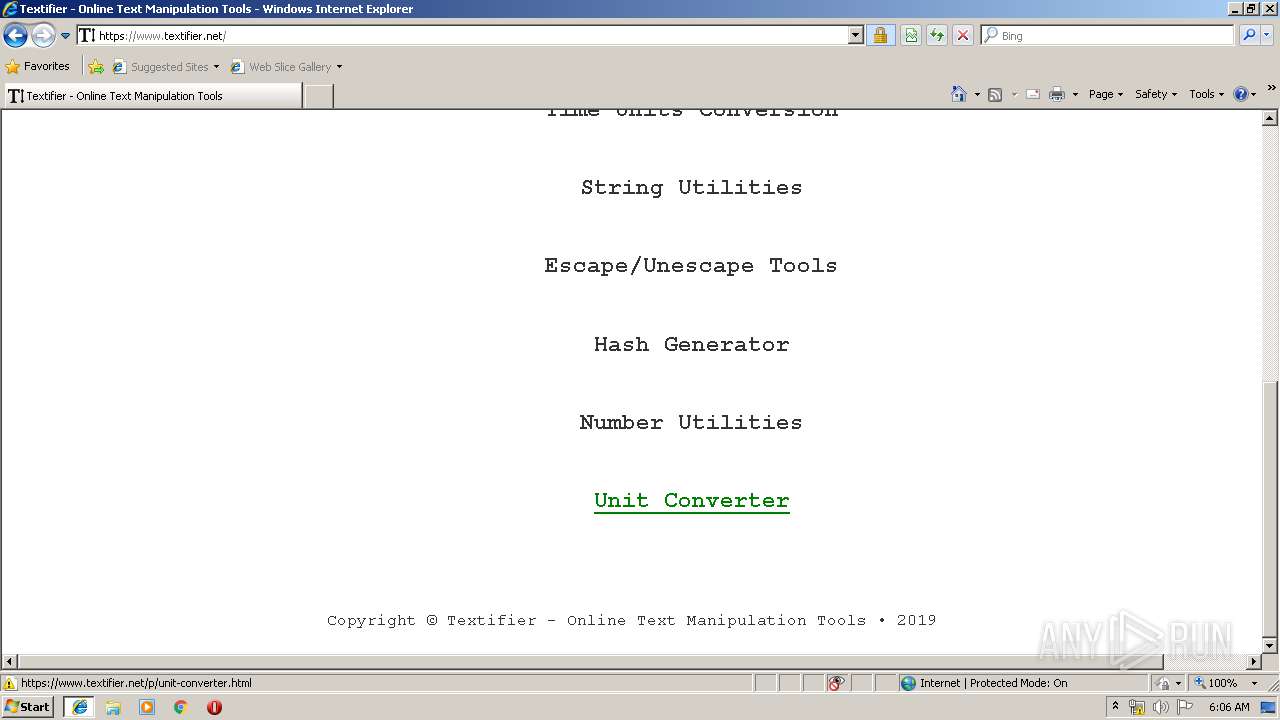Image resolution: width=1280 pixels, height=720 pixels.
Task: Open the media player taskbar icon
Action: tap(147, 707)
